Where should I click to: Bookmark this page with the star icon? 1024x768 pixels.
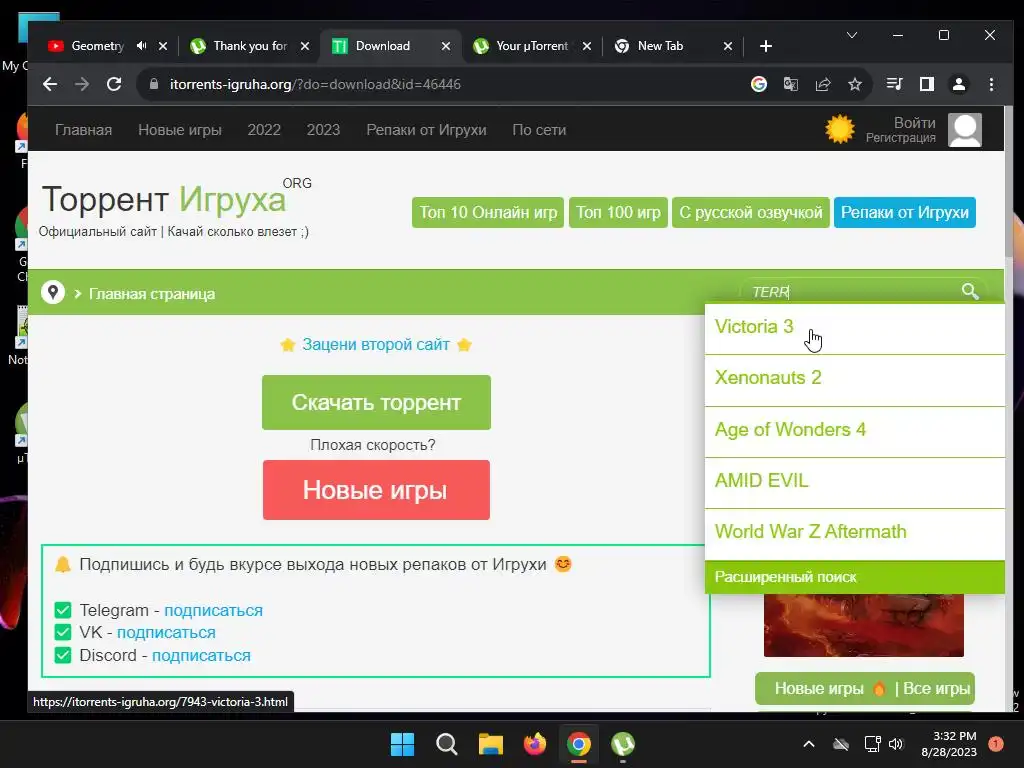click(855, 84)
